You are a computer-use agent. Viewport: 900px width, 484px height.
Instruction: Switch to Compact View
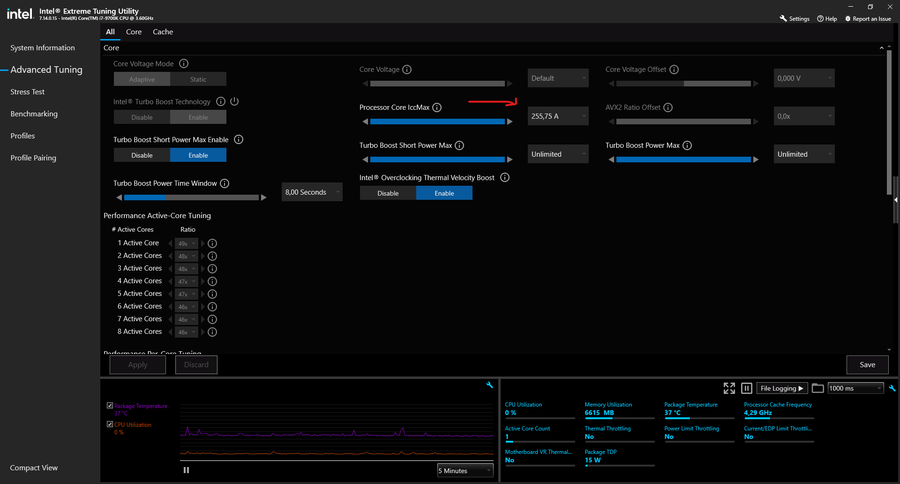click(x=34, y=468)
